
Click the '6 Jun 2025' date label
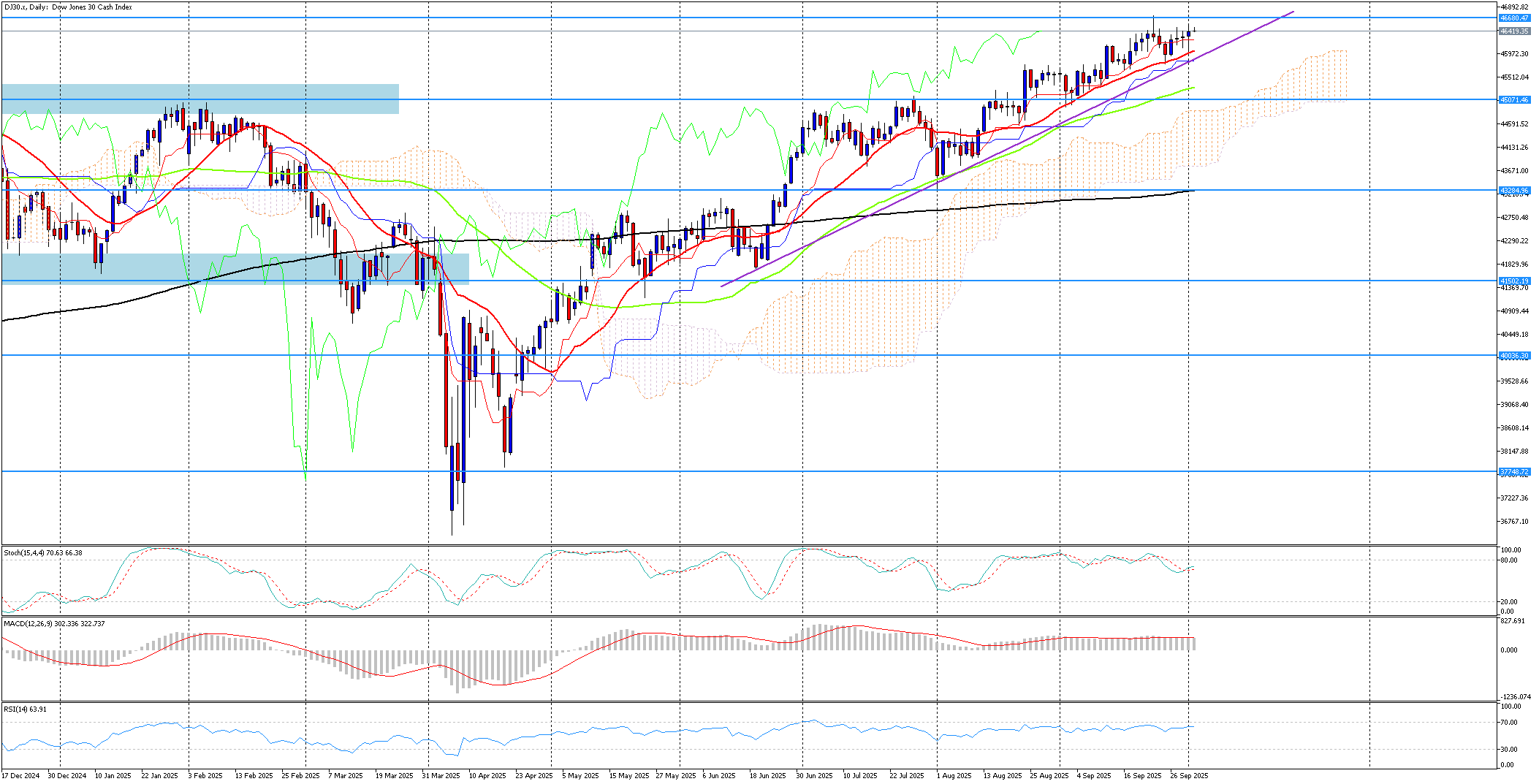click(719, 776)
